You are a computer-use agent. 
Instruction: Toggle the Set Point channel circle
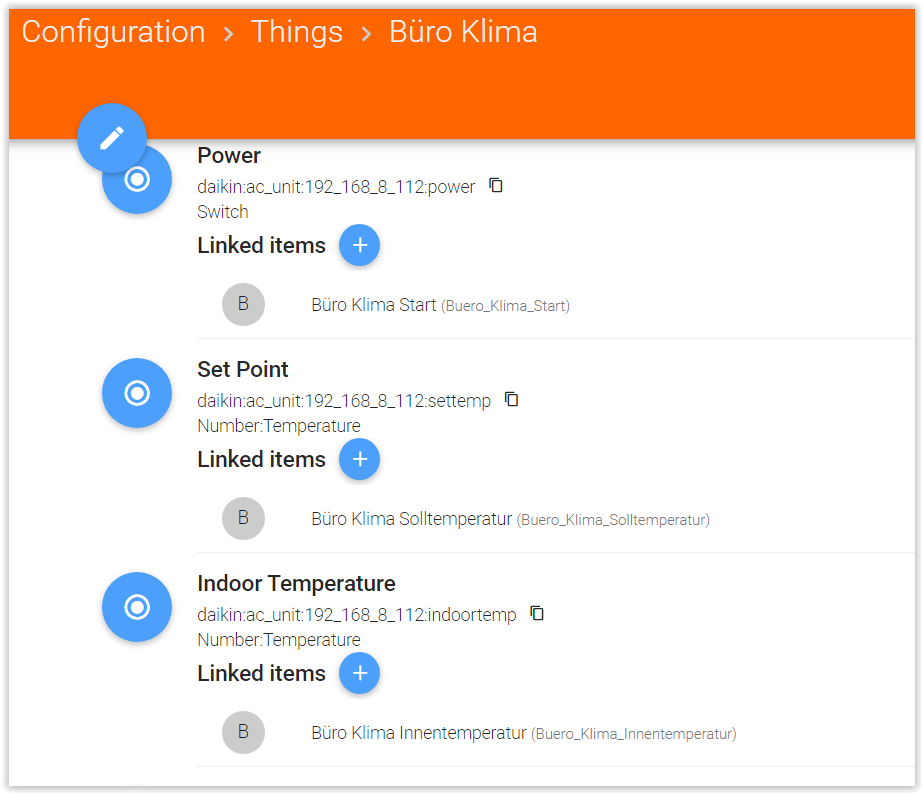tap(137, 393)
